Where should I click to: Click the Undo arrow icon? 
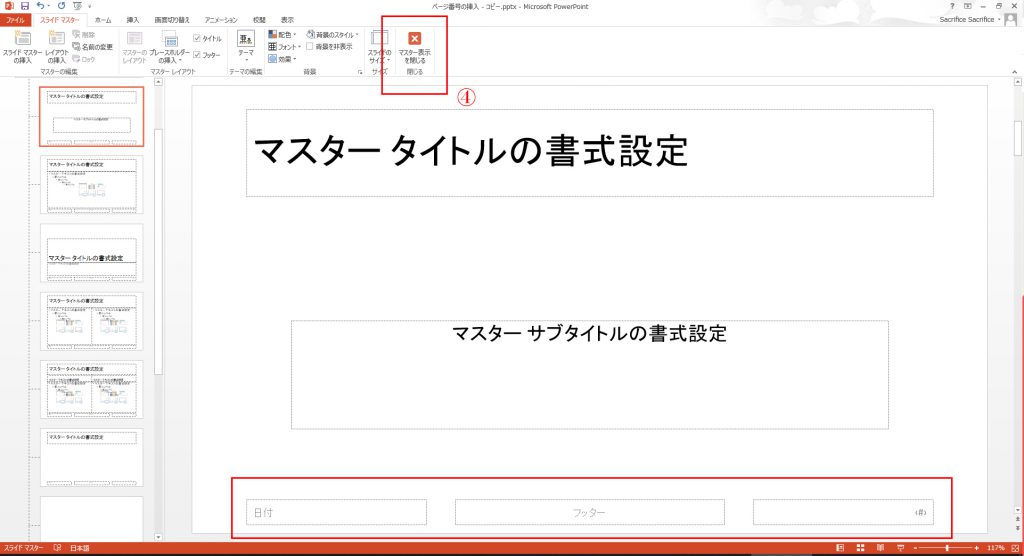[x=39, y=6]
